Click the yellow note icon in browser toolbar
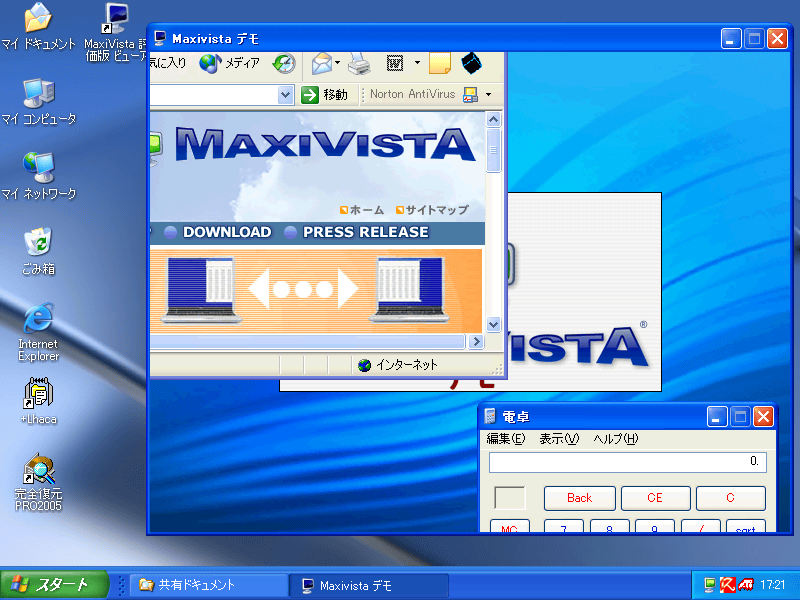Image resolution: width=800 pixels, height=600 pixels. (440, 63)
